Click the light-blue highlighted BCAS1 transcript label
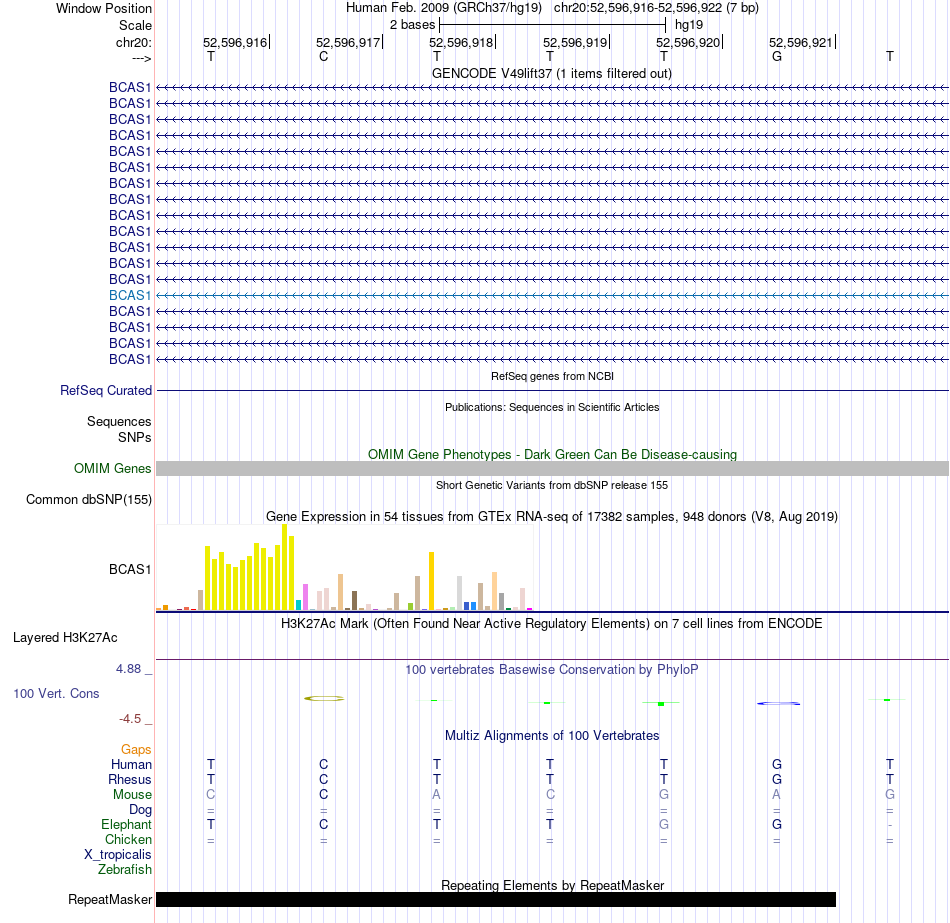This screenshot has height=923, width=950. tap(130, 295)
